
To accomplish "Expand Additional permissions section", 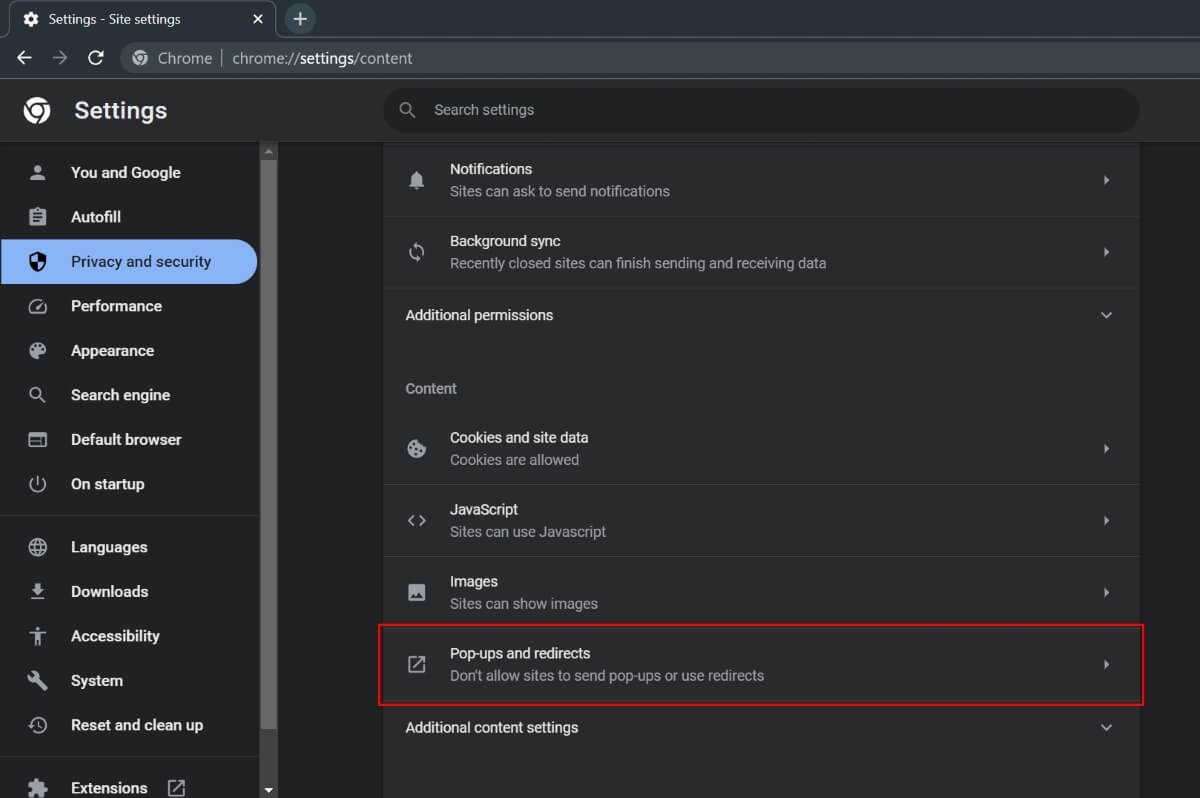I will pyautogui.click(x=1106, y=314).
